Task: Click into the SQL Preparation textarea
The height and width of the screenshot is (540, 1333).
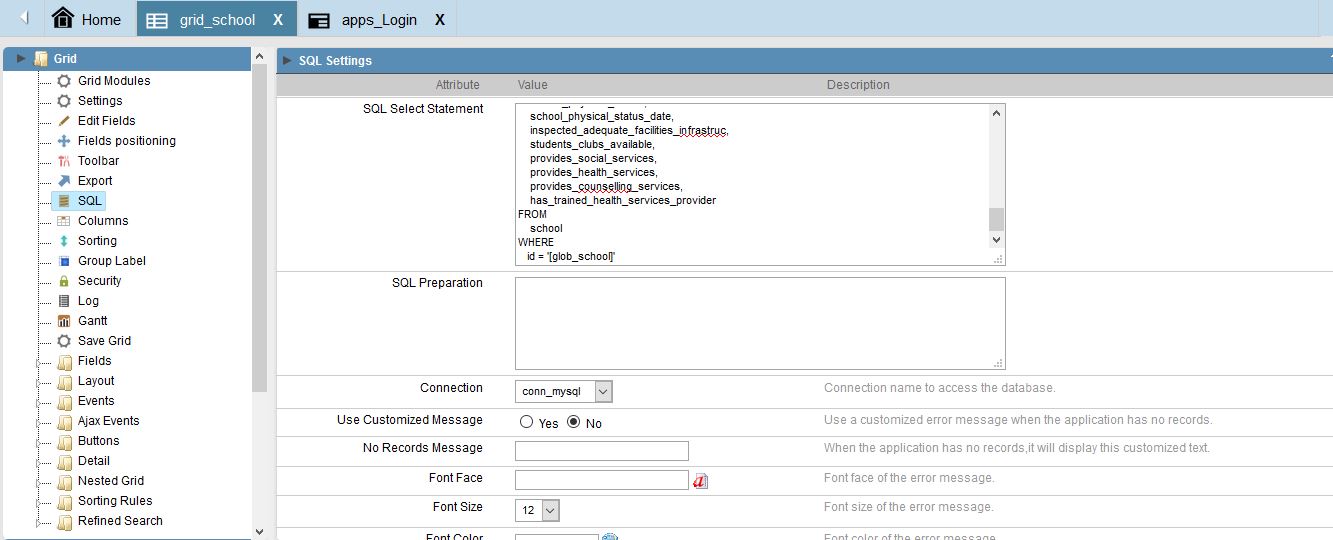Action: (760, 323)
